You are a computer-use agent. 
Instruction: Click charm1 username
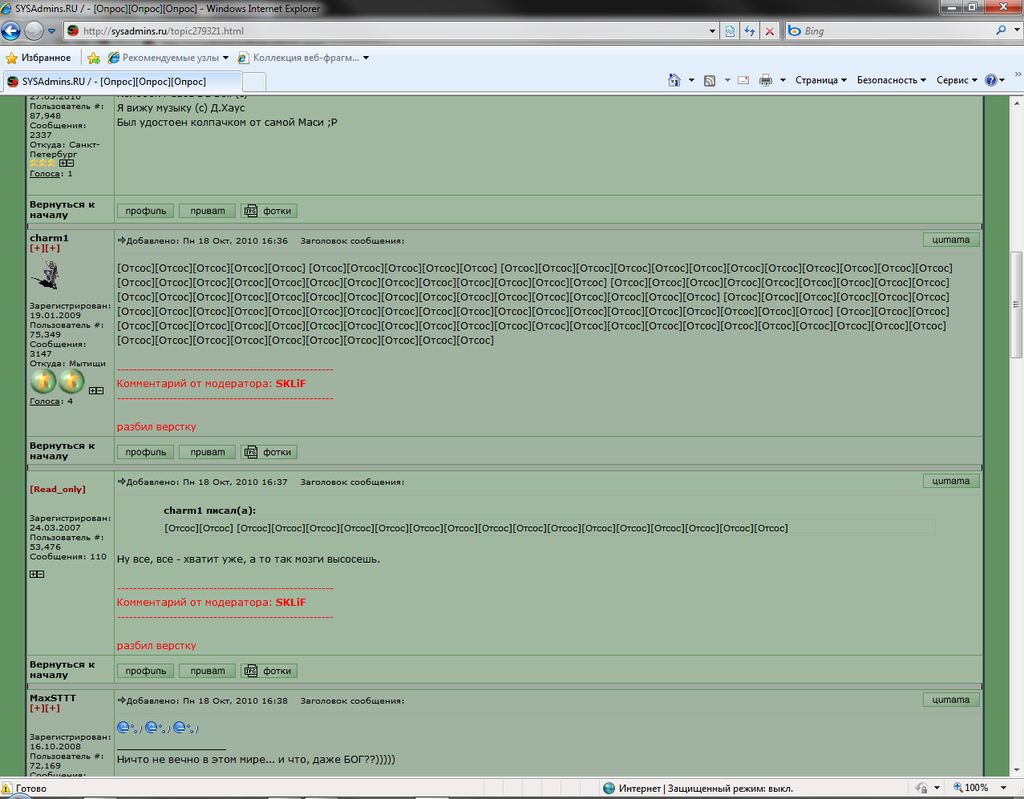(49, 238)
